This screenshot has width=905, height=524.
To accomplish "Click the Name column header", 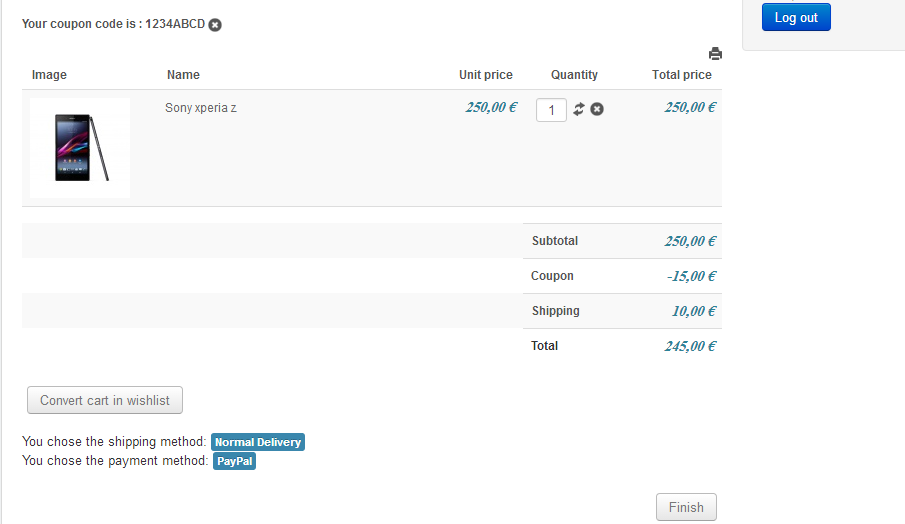I will click(183, 75).
